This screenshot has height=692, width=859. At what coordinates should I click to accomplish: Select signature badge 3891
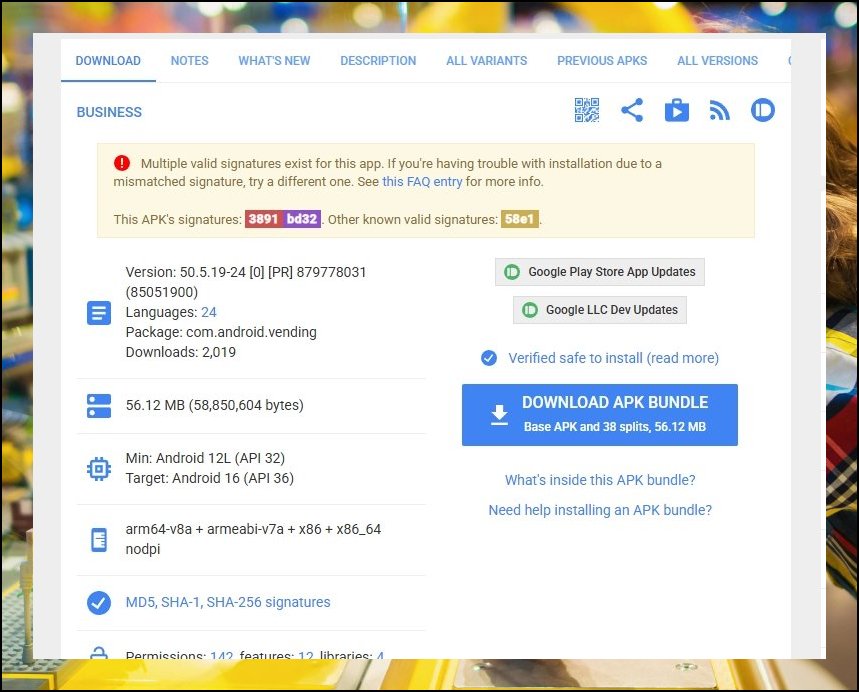(264, 219)
